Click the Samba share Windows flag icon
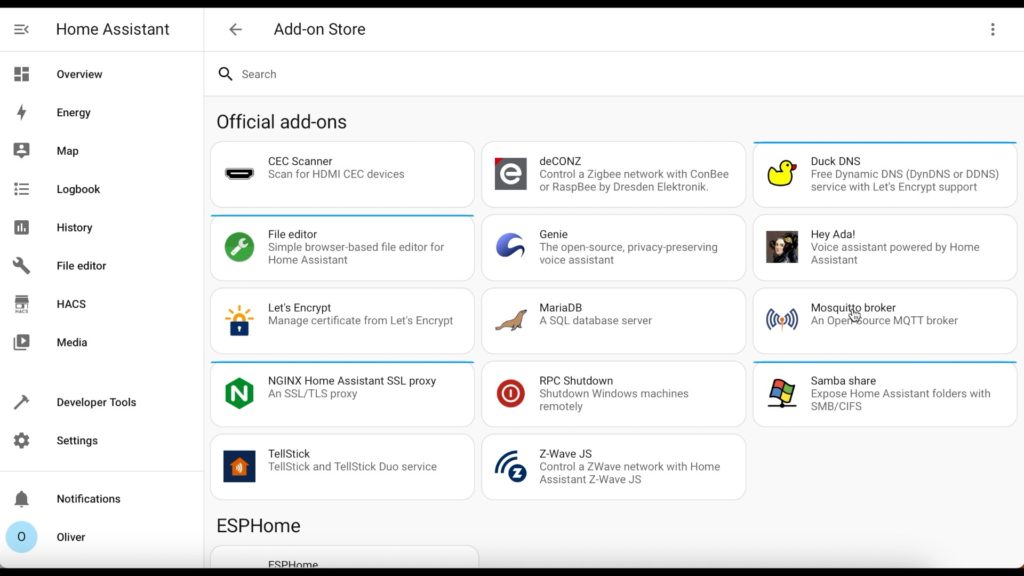The image size is (1024, 576). [782, 393]
